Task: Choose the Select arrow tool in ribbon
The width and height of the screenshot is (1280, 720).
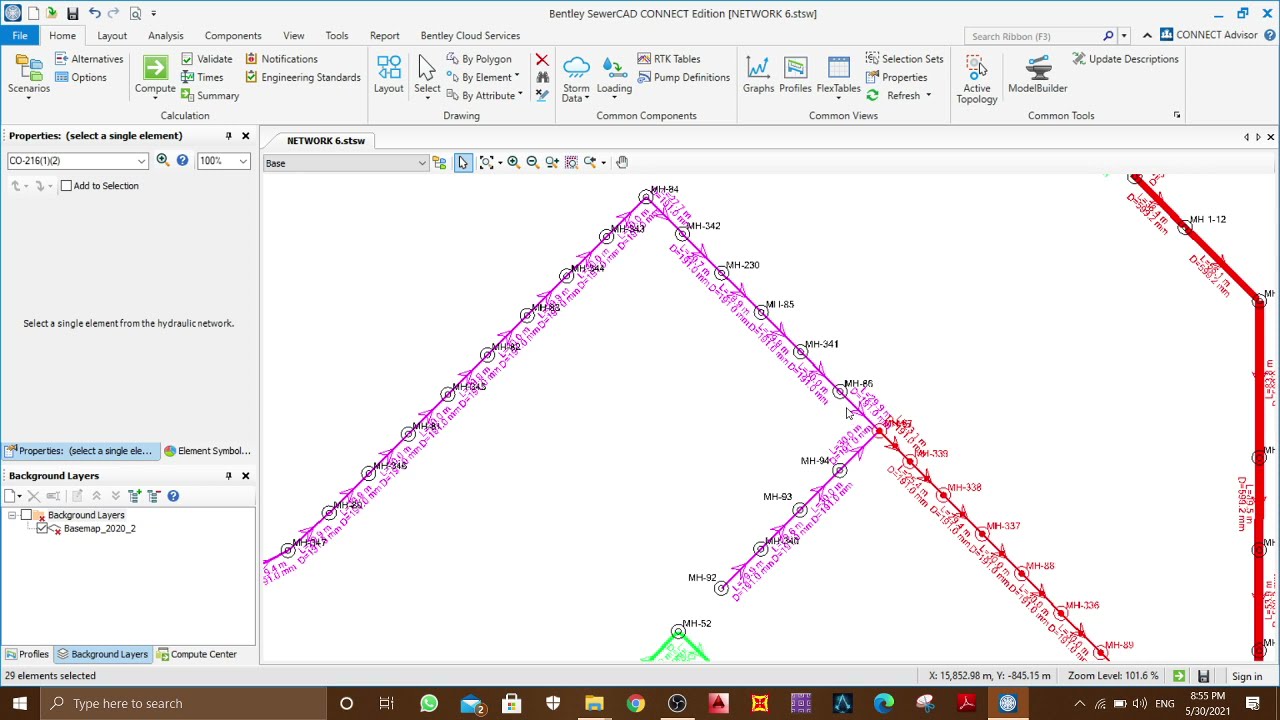Action: (427, 76)
